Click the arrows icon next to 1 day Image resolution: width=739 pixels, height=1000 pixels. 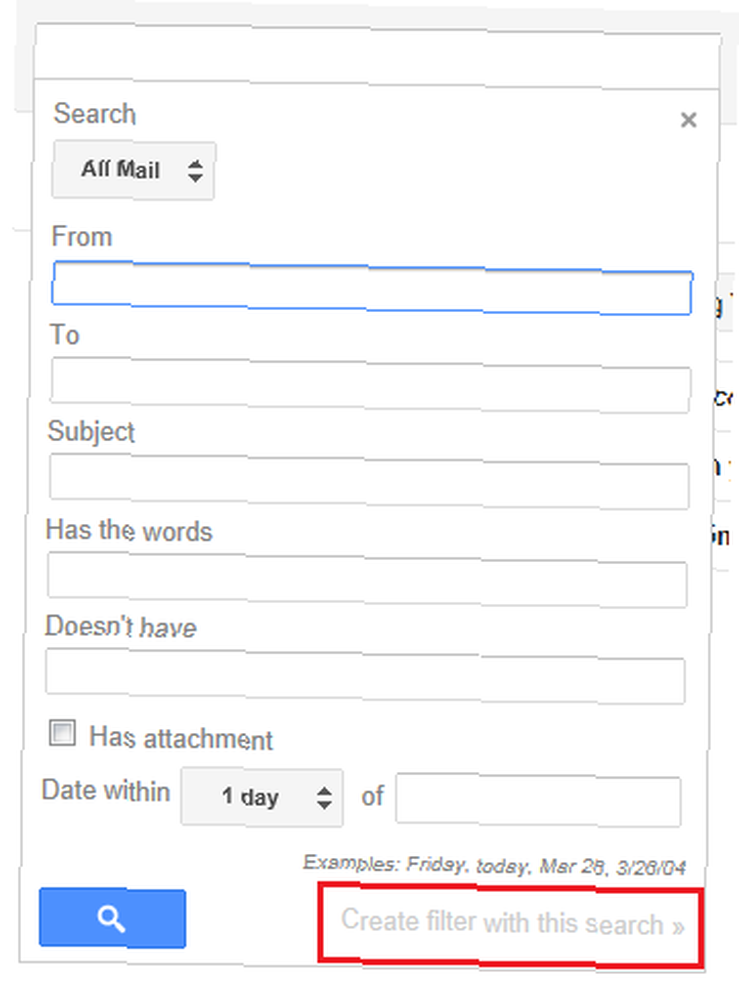point(324,797)
